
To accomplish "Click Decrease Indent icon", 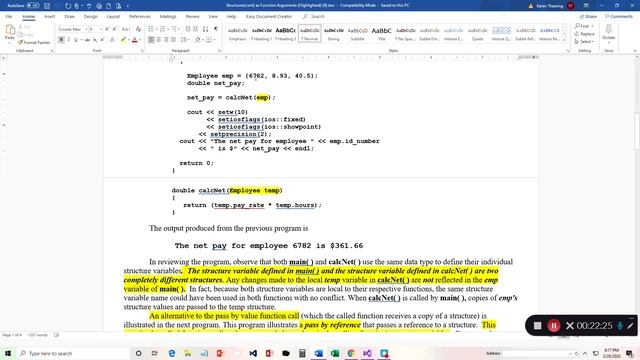I will pos(188,29).
